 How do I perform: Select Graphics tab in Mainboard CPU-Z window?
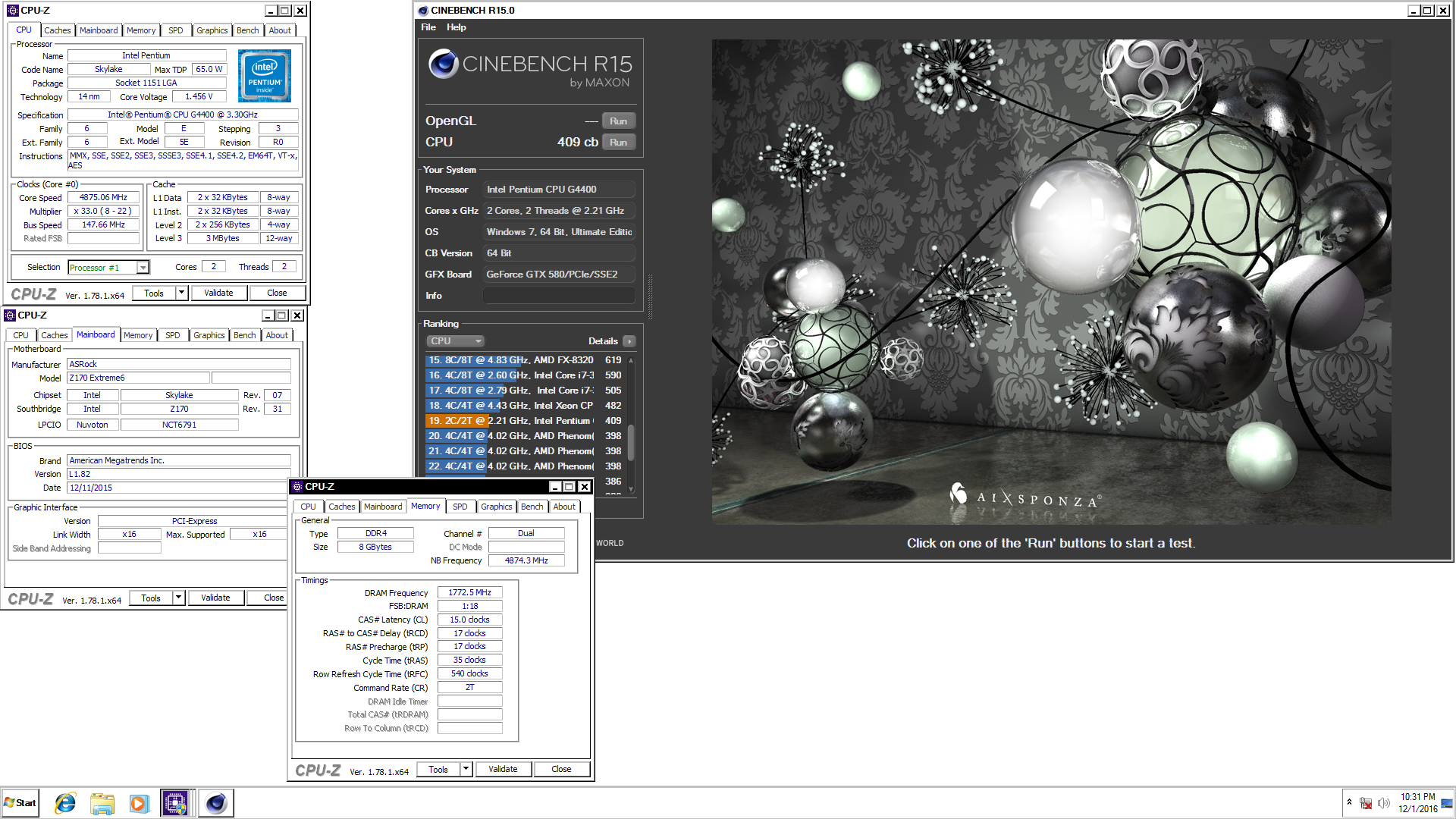(209, 335)
